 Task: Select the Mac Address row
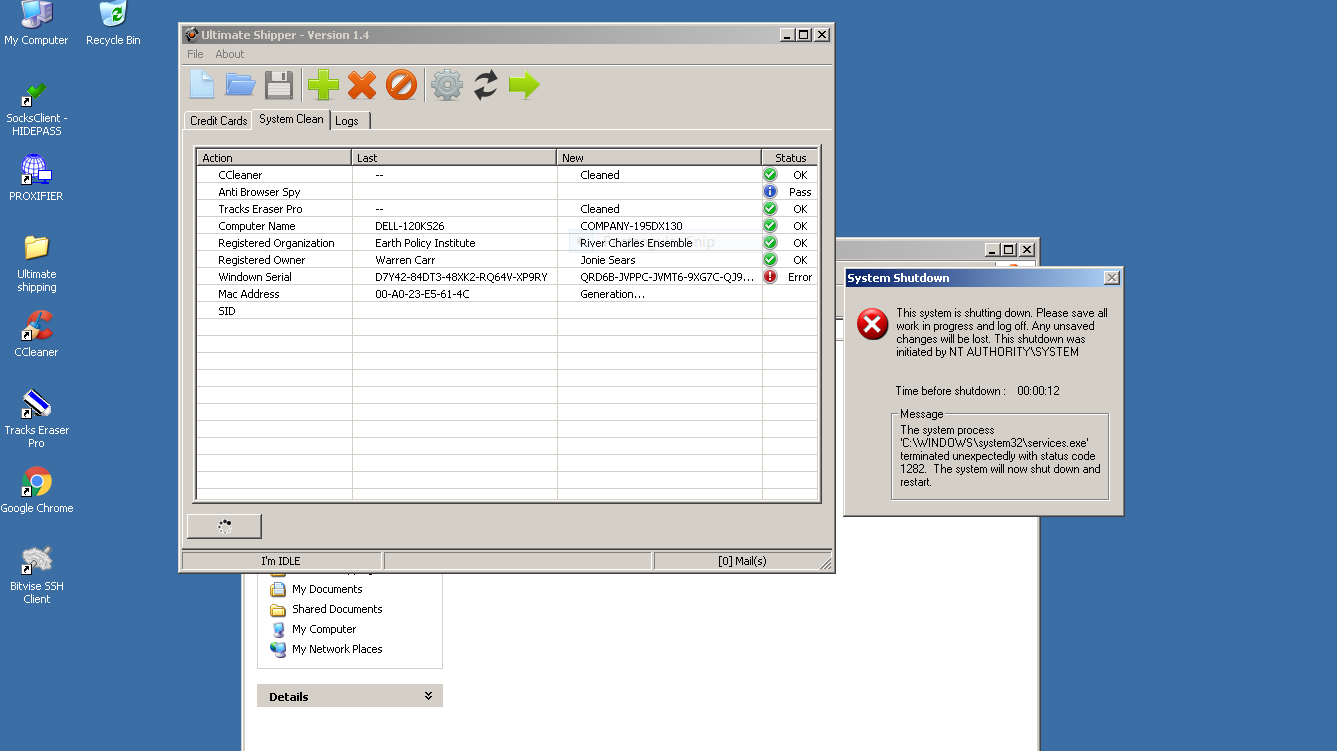pyautogui.click(x=249, y=294)
